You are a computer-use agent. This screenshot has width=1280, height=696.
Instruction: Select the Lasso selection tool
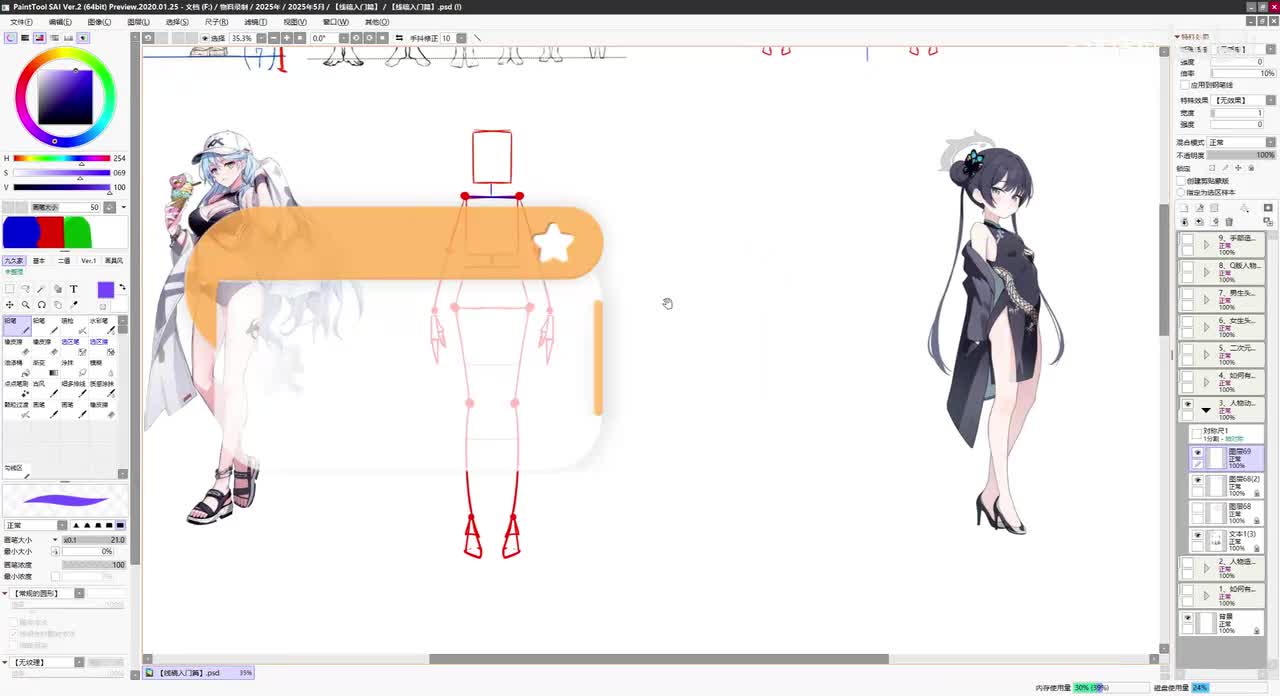[x=26, y=289]
